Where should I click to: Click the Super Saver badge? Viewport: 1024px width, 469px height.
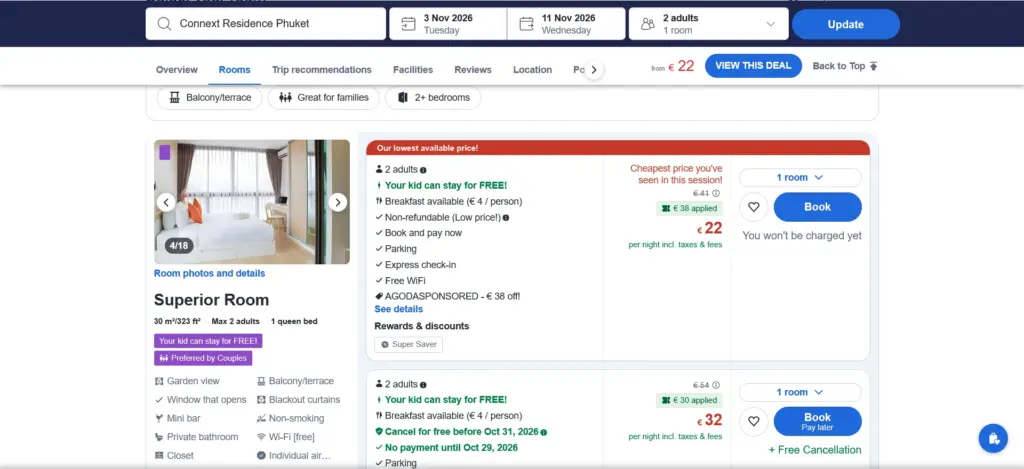click(409, 344)
